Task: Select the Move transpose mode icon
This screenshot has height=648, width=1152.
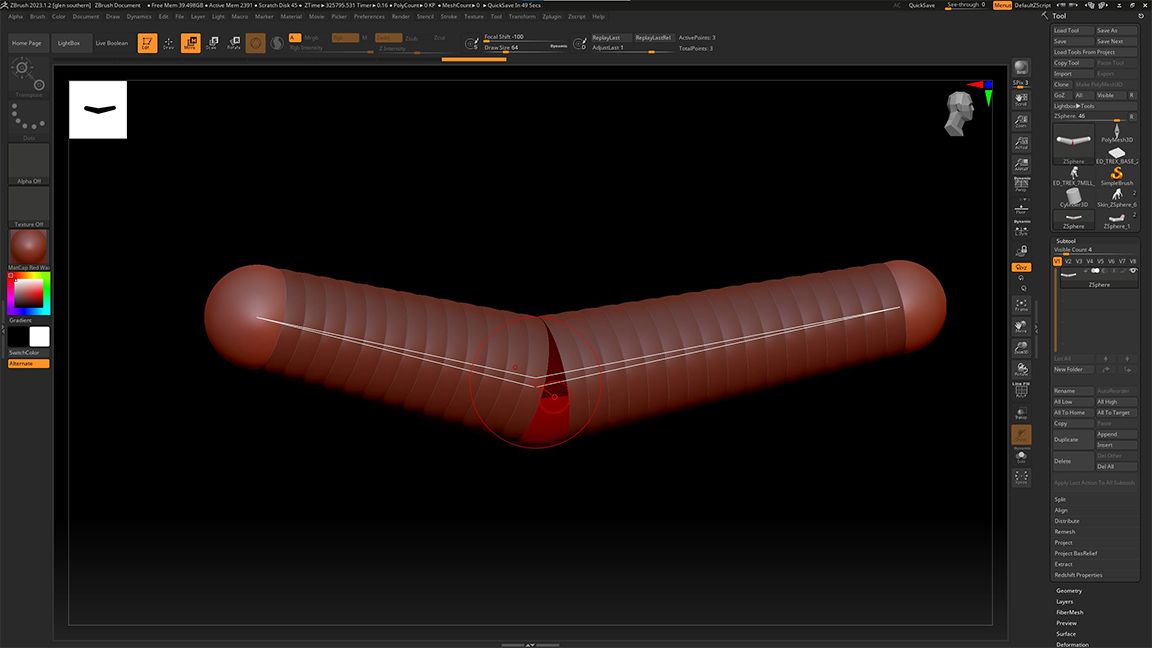Action: point(190,43)
